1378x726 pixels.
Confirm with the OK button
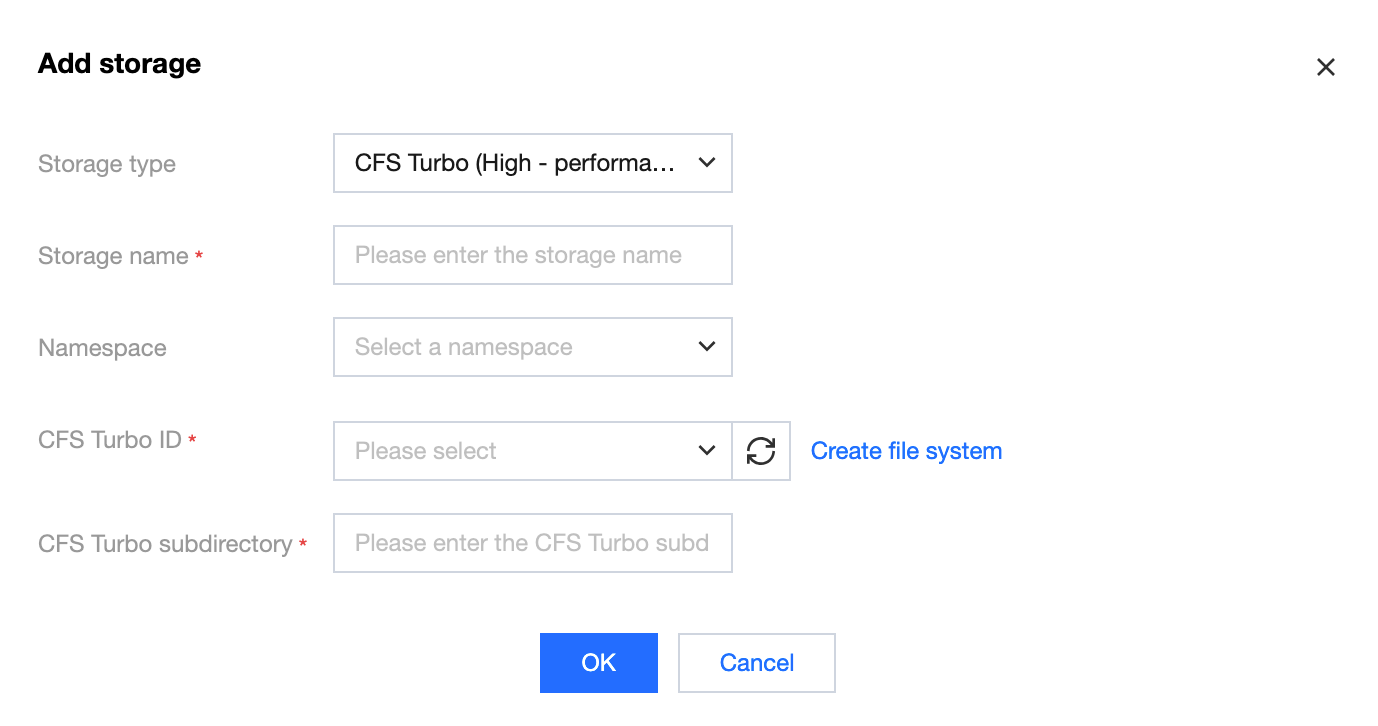click(598, 663)
